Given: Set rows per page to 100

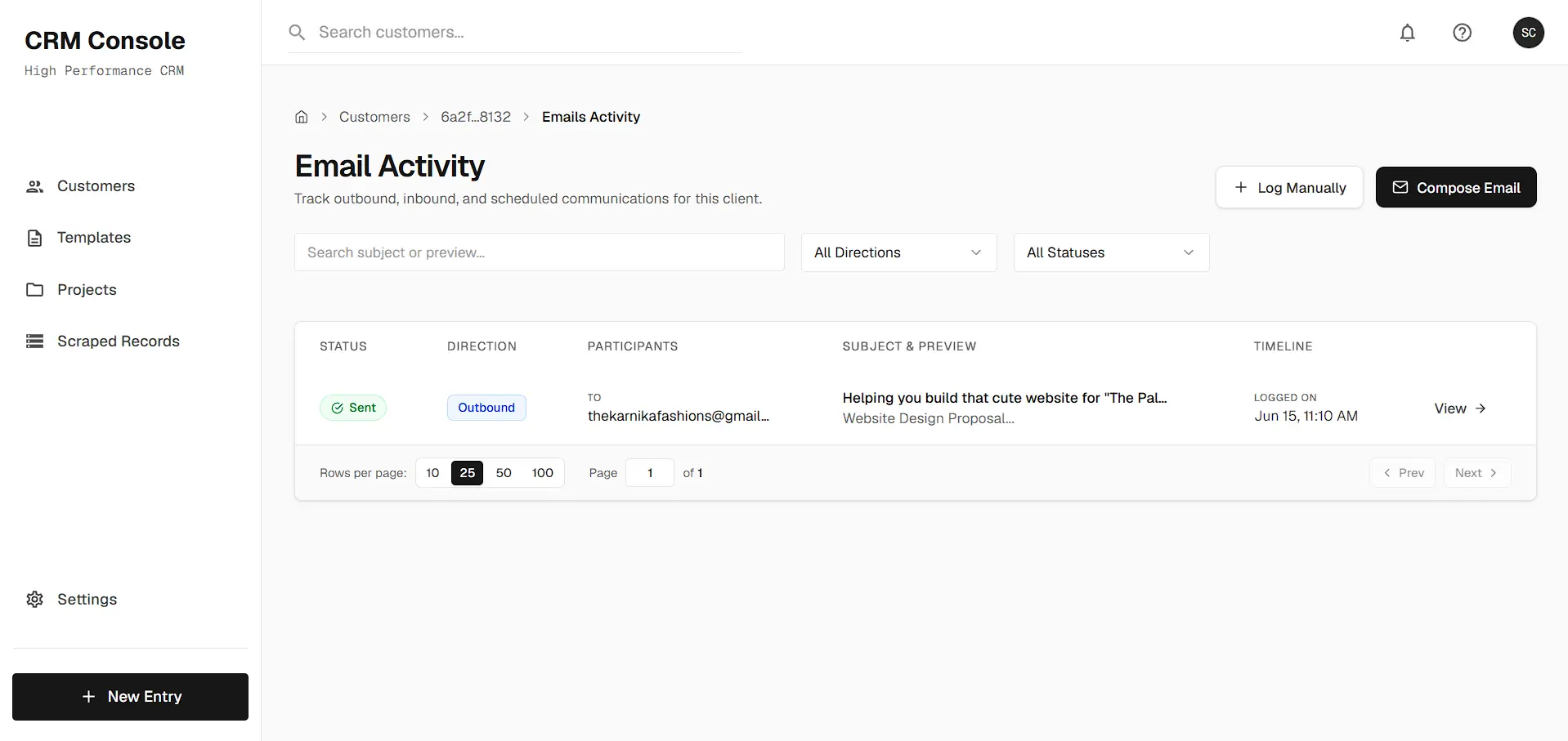Looking at the screenshot, I should pos(542,473).
